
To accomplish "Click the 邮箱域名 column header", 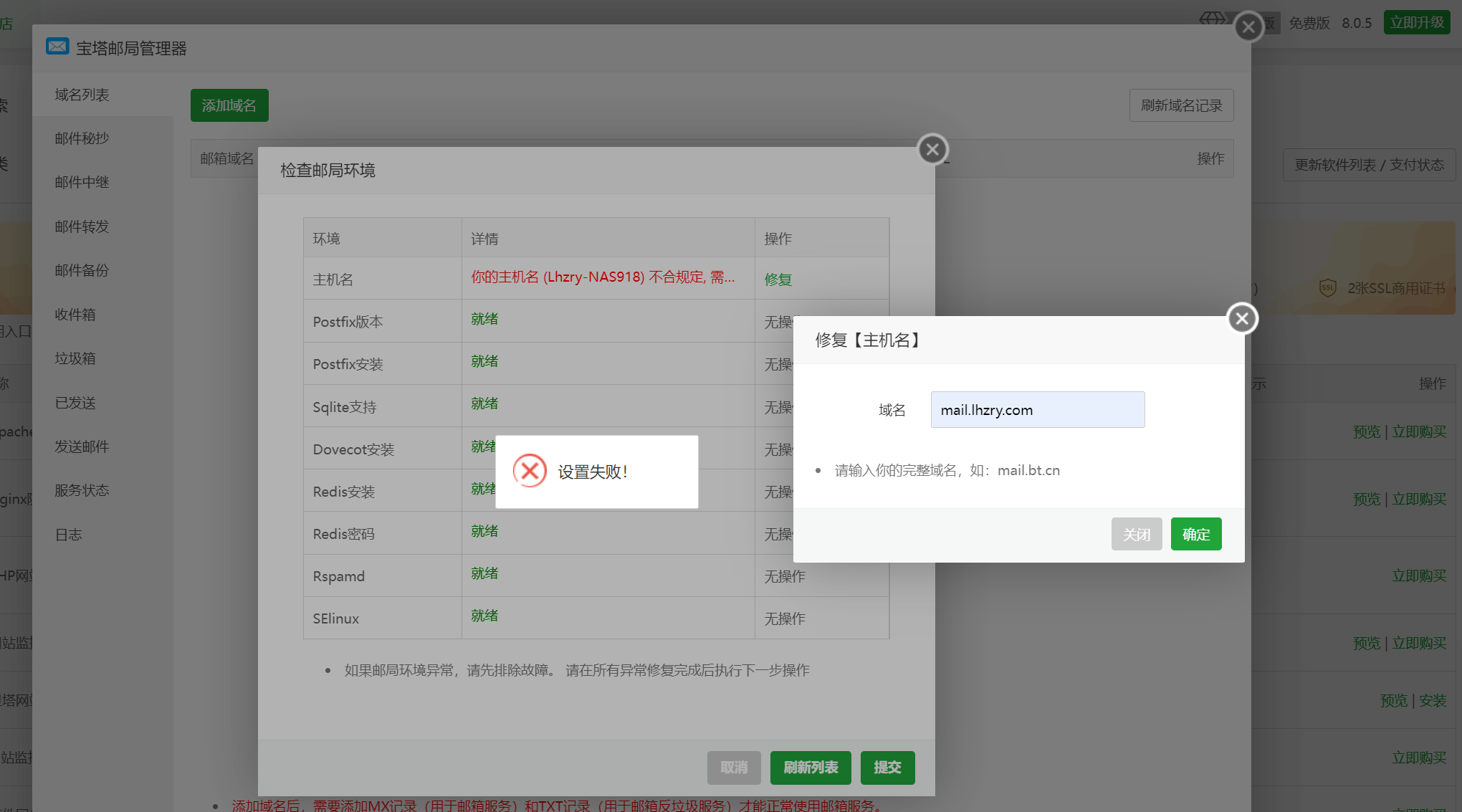I will [x=226, y=158].
